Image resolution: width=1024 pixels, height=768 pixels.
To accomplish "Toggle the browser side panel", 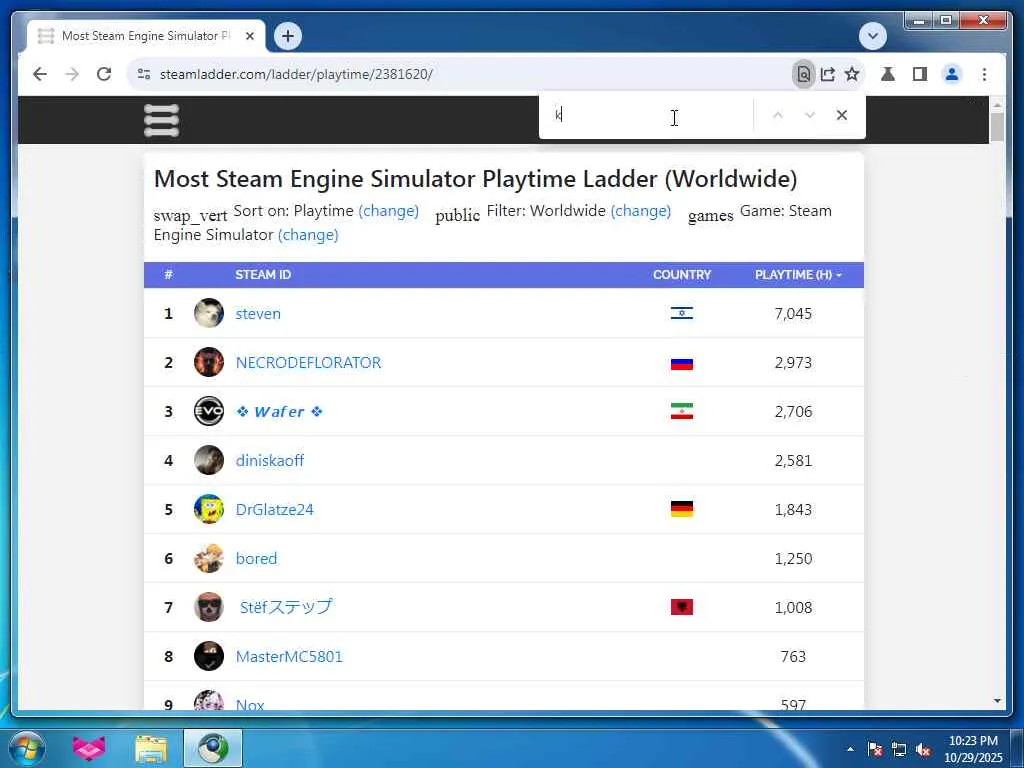I will pos(920,74).
